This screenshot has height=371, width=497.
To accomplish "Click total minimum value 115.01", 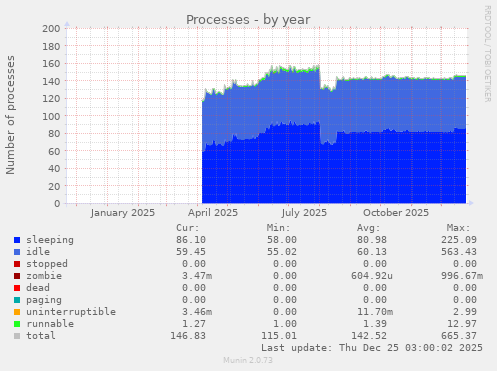I will pos(279,336).
